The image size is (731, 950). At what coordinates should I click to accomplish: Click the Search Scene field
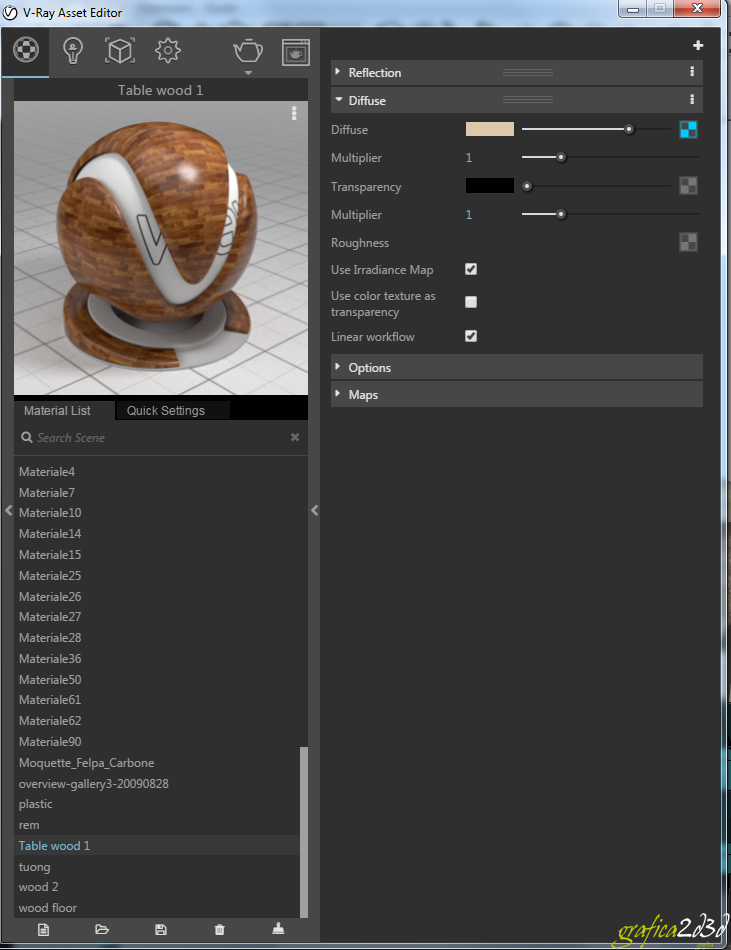(x=150, y=437)
